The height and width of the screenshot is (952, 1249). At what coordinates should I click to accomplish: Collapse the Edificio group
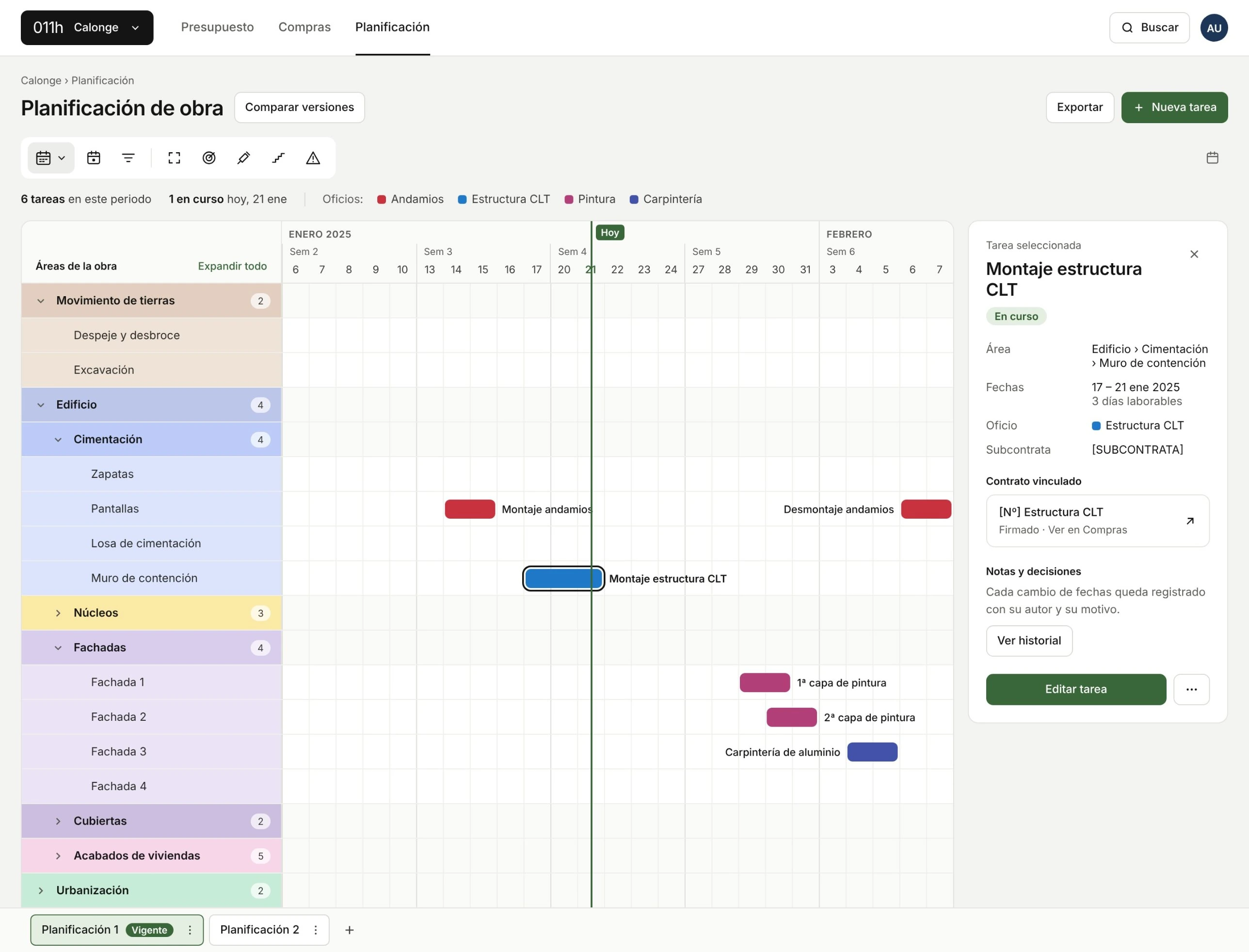(x=41, y=405)
